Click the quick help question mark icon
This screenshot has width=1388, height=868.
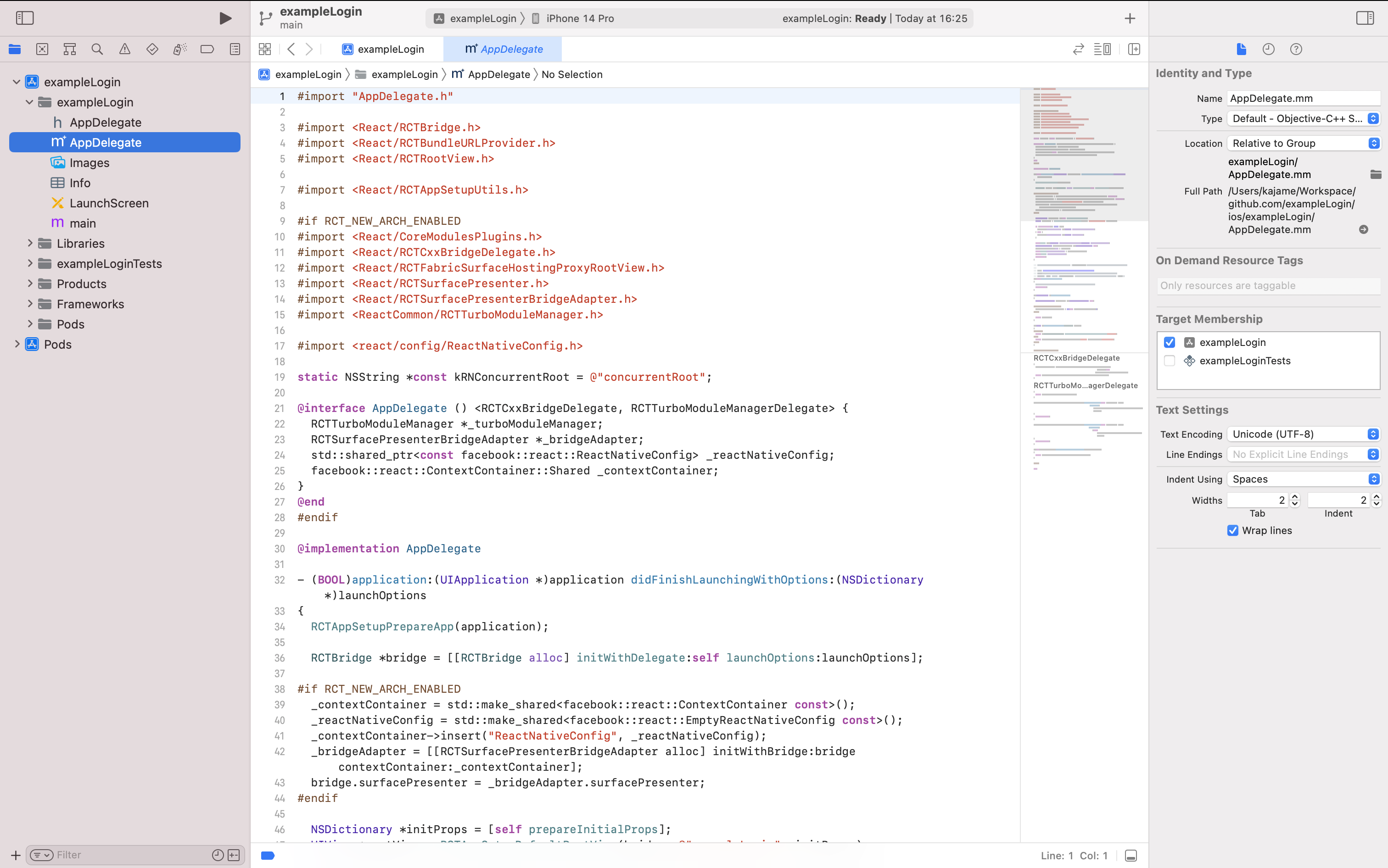pyautogui.click(x=1296, y=49)
